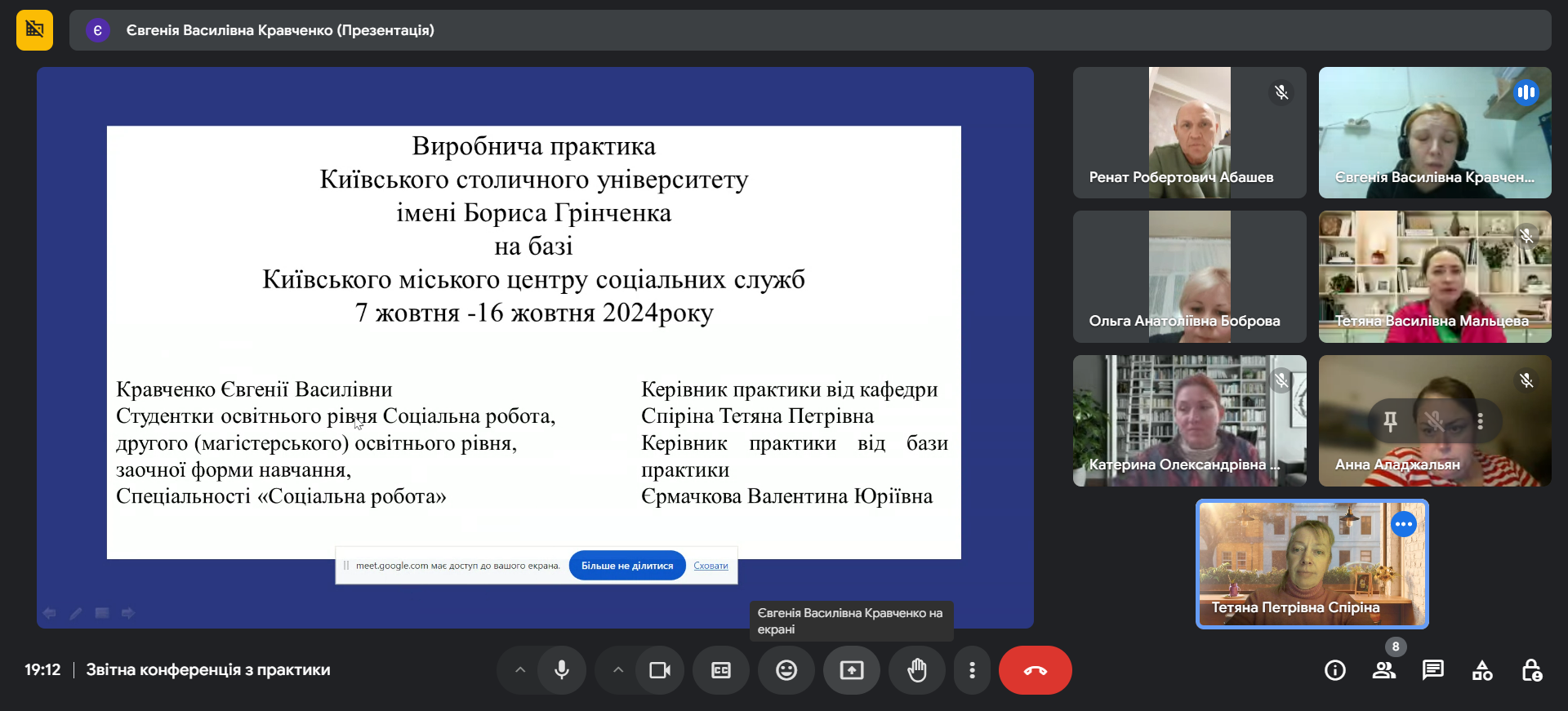Open emoji reactions panel
This screenshot has width=1568, height=711.
pyautogui.click(x=786, y=670)
